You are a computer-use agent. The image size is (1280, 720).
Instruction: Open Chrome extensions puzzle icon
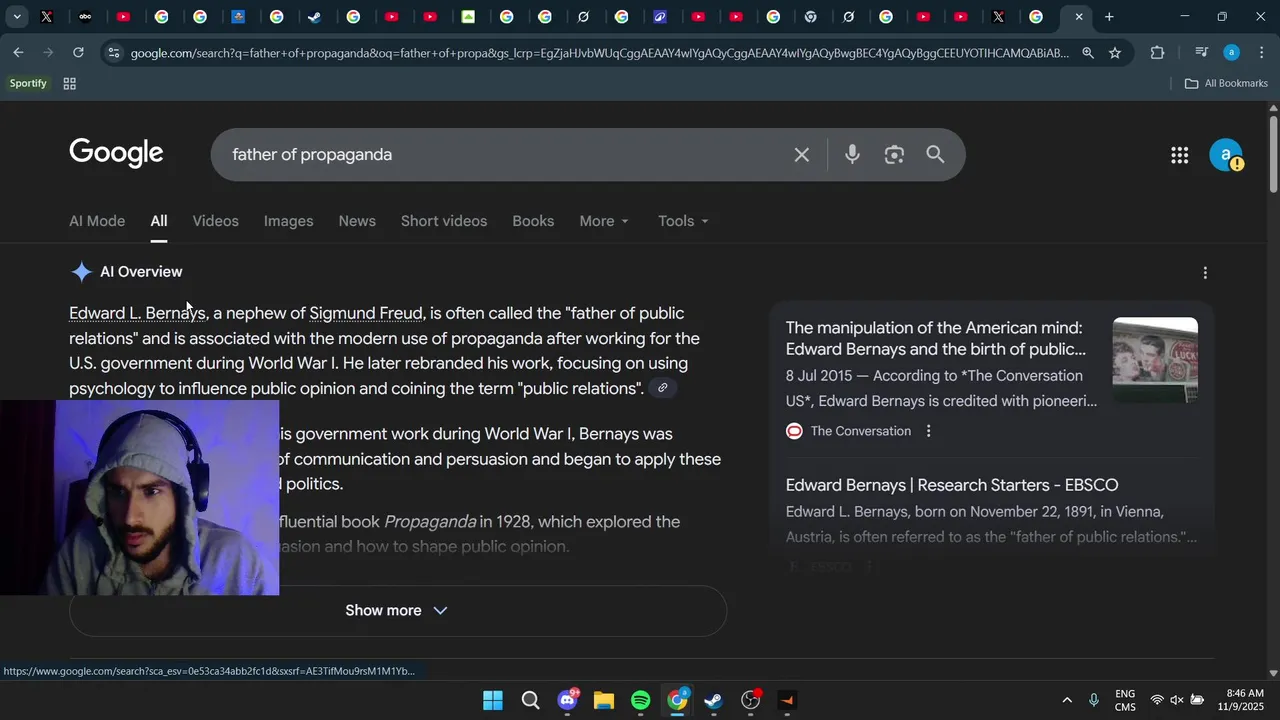[x=1158, y=53]
